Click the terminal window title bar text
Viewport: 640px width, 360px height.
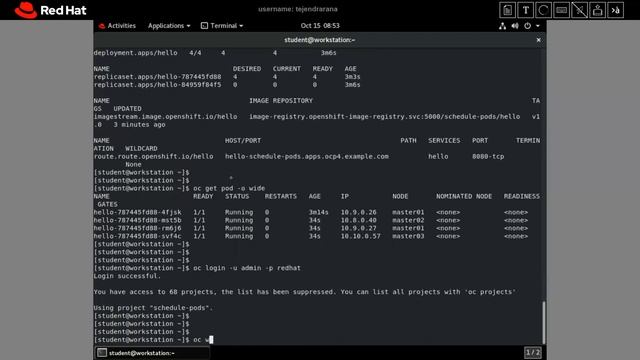click(320, 40)
